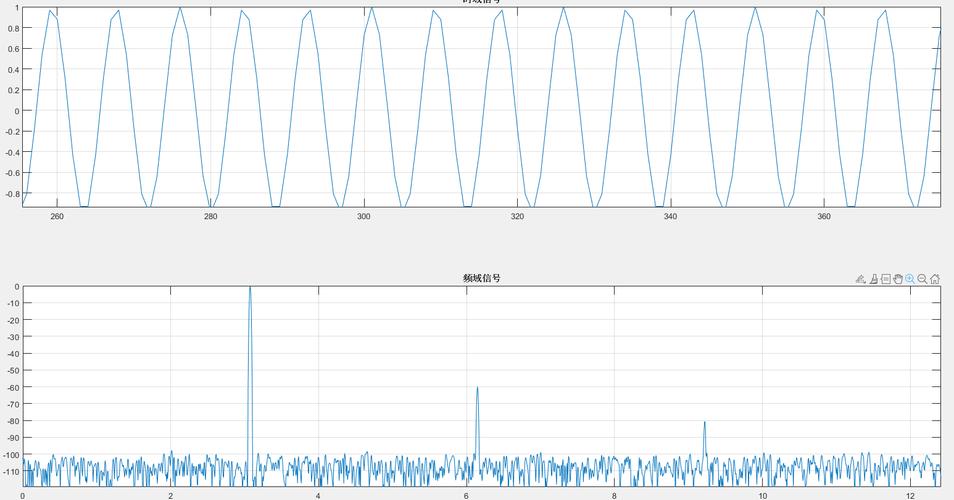Click the second harmonic peak near 6
The width and height of the screenshot is (954, 500).
pos(478,388)
